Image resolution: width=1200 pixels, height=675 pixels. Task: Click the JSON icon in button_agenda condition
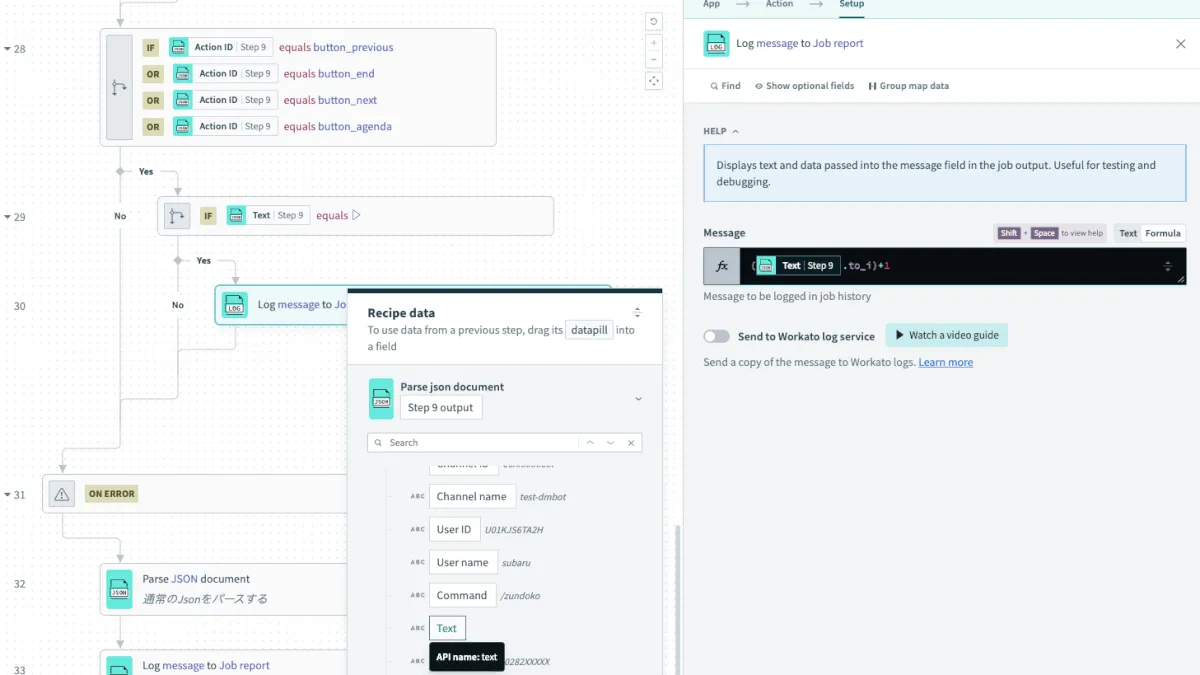click(x=182, y=126)
